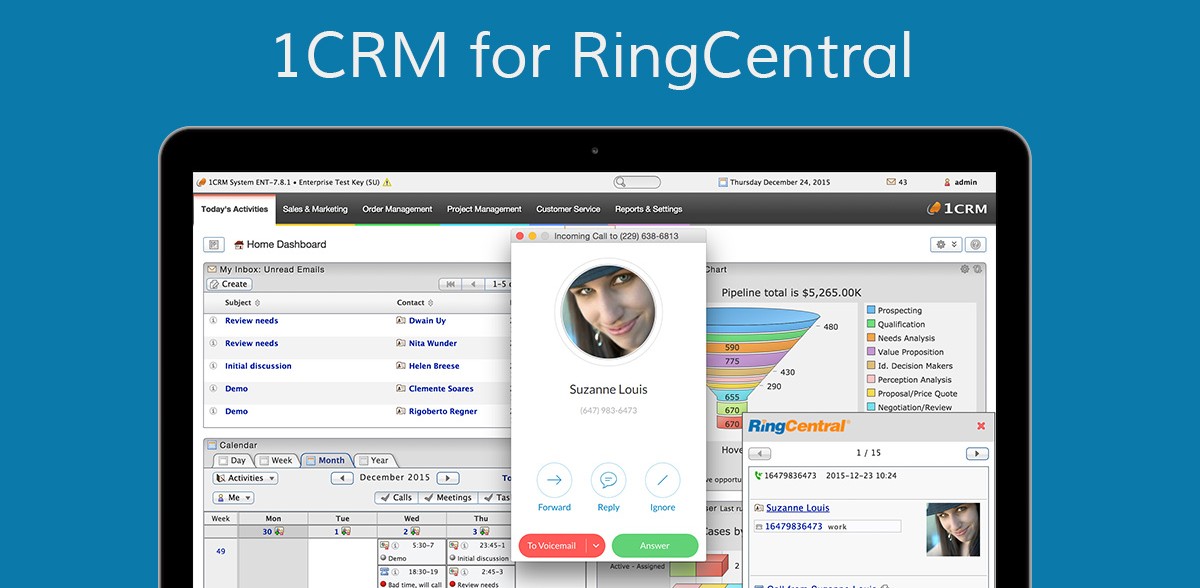The width and height of the screenshot is (1200, 588).
Task: Click the My Inbox envelope panel icon
Action: coord(212,269)
